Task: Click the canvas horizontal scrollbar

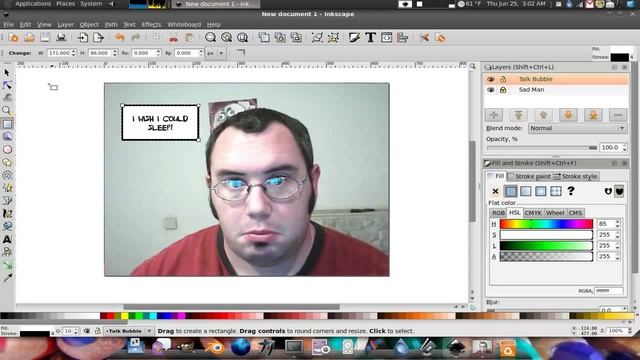Action: [x=231, y=307]
